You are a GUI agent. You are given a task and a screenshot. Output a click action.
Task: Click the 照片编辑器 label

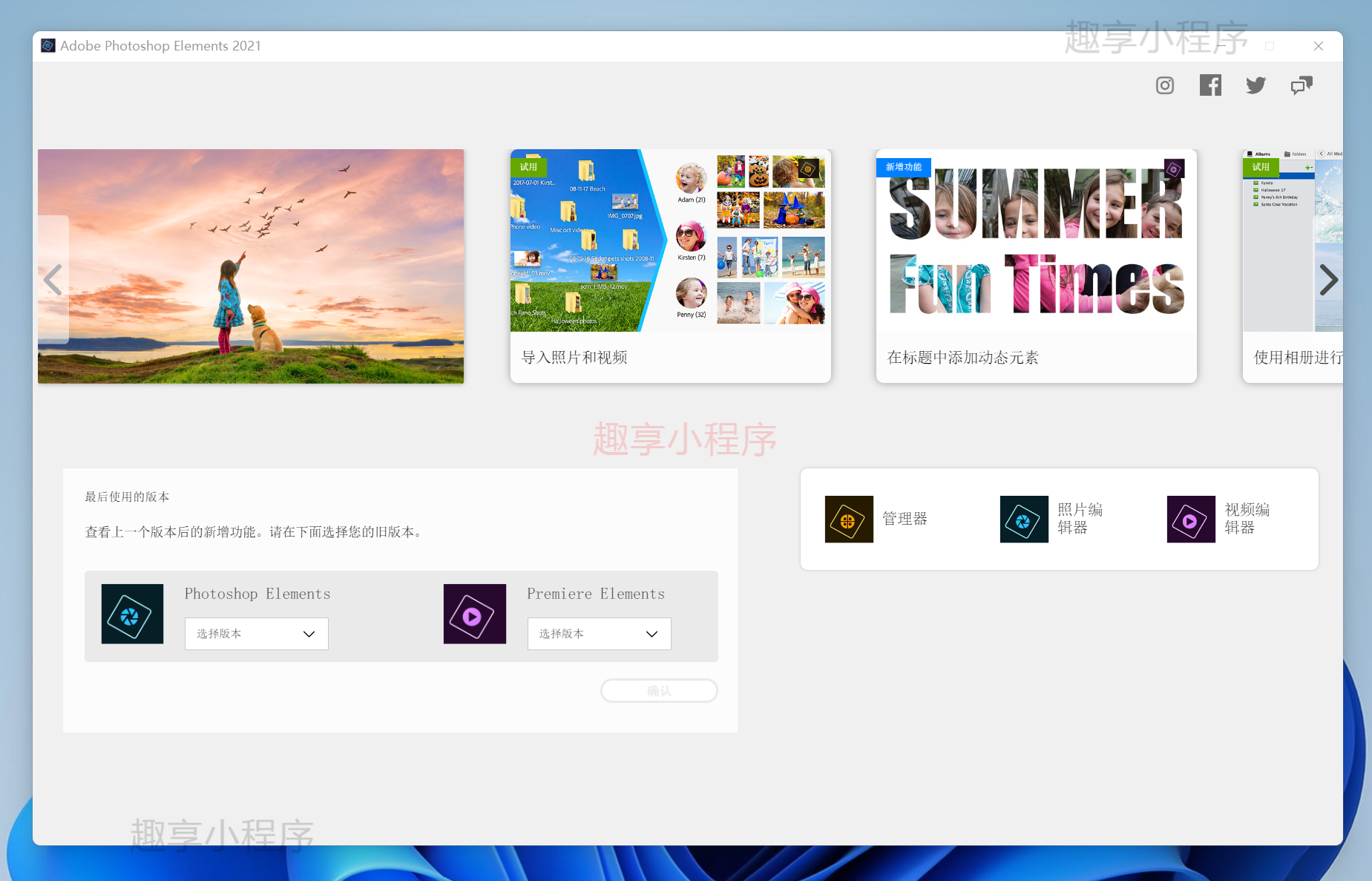[x=1080, y=519]
